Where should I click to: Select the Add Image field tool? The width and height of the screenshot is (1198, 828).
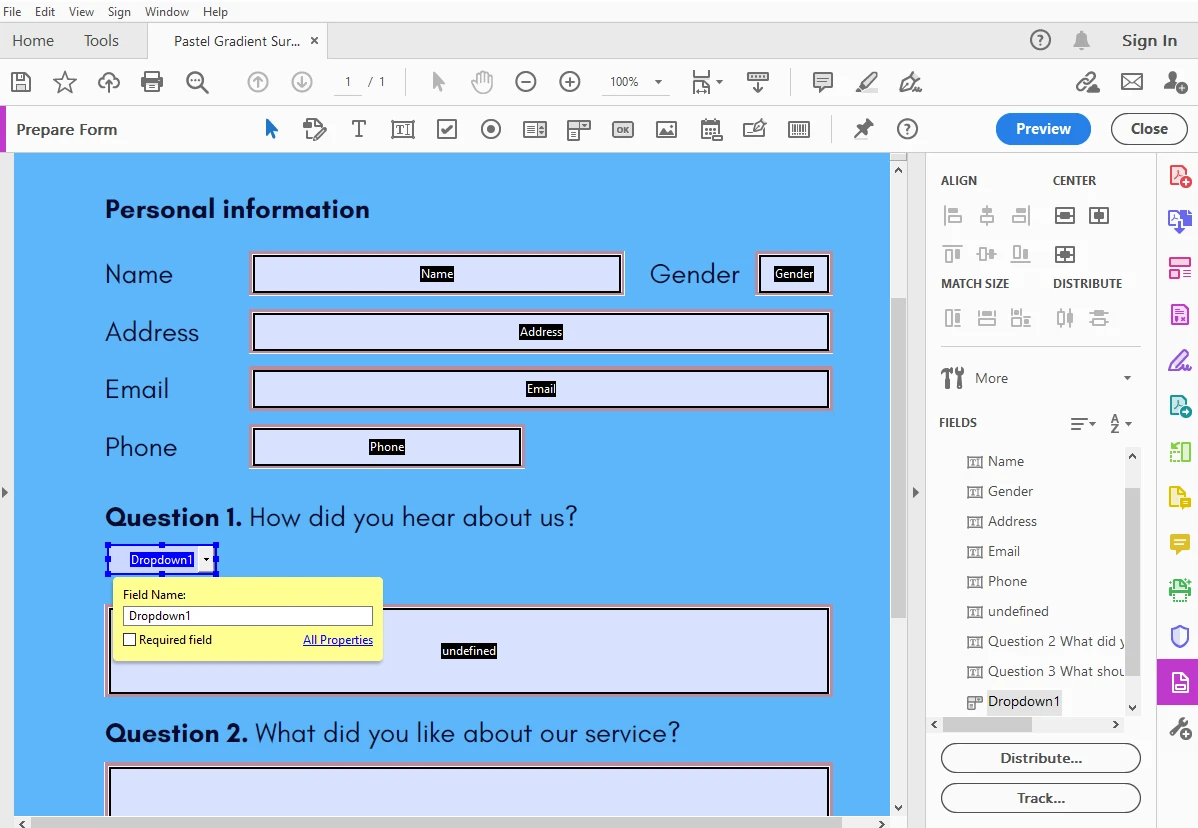pos(666,129)
